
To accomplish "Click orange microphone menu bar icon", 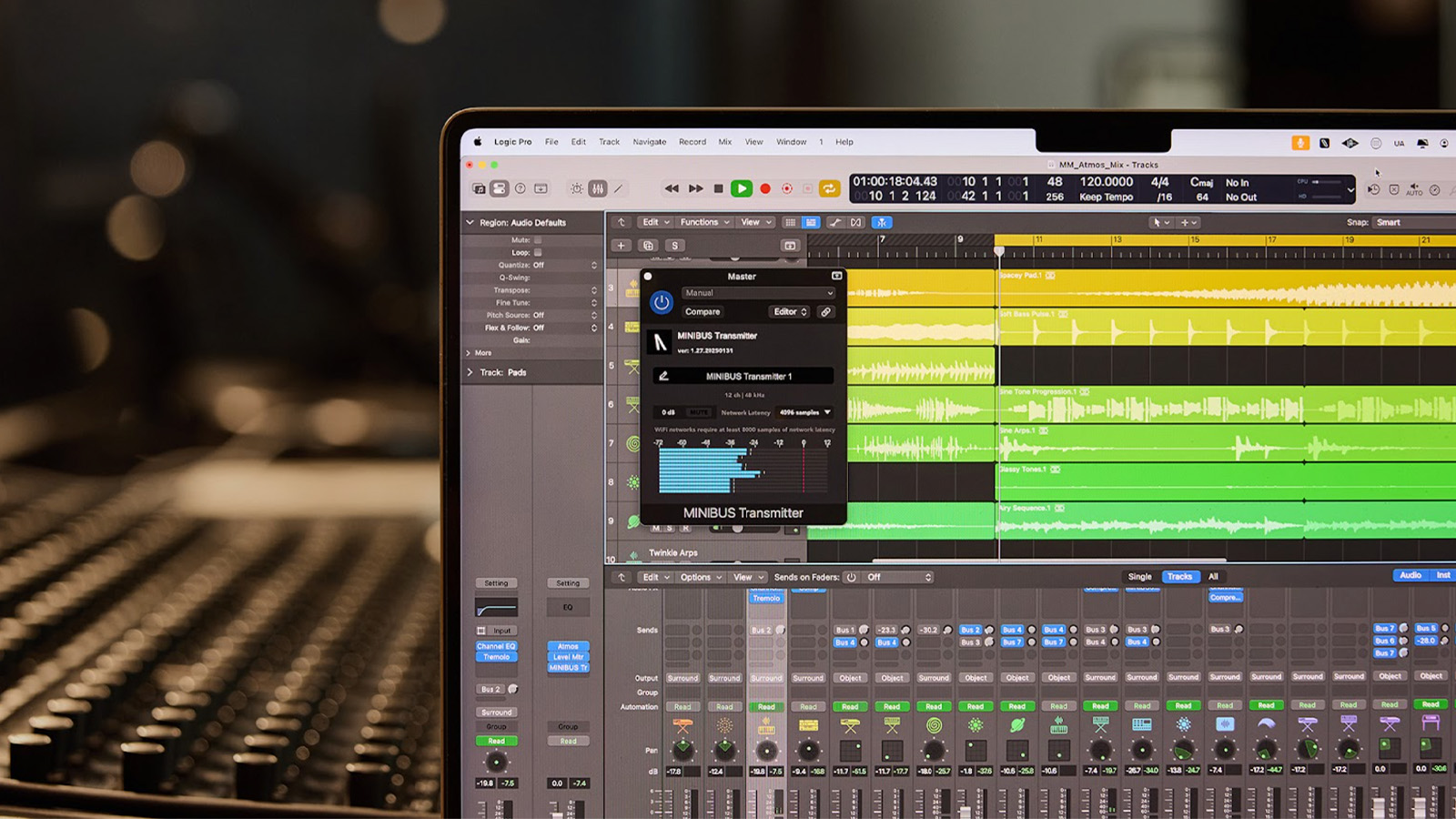I will tap(1300, 143).
